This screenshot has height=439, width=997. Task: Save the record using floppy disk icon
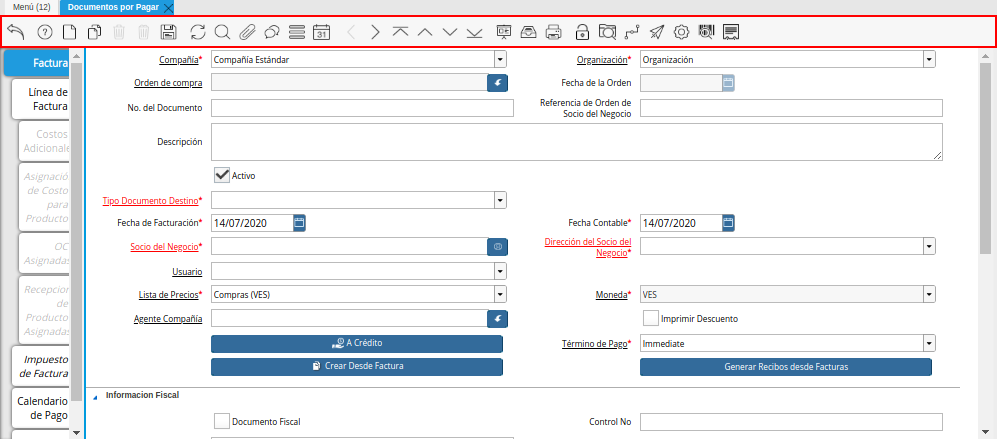pos(169,32)
